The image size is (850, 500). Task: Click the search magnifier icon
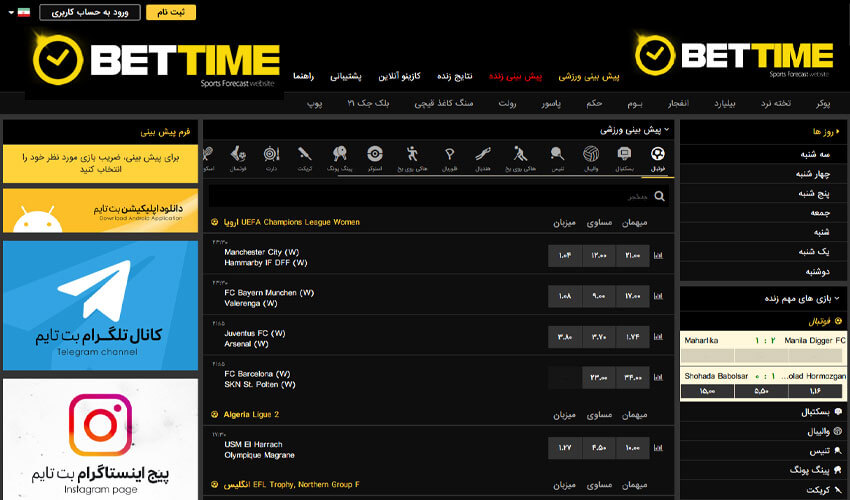(659, 196)
